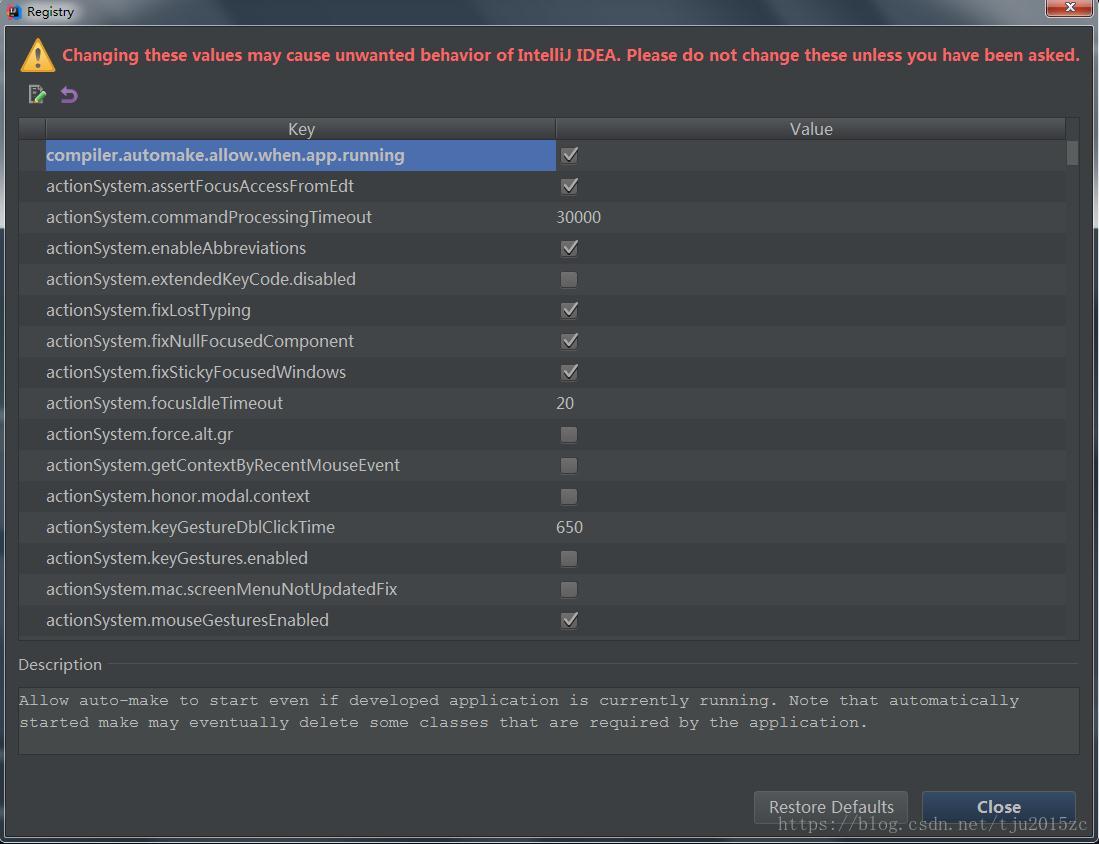Uncheck actionSystem.fixNullFocusedComponent checkbox
The image size is (1099, 844).
(569, 341)
